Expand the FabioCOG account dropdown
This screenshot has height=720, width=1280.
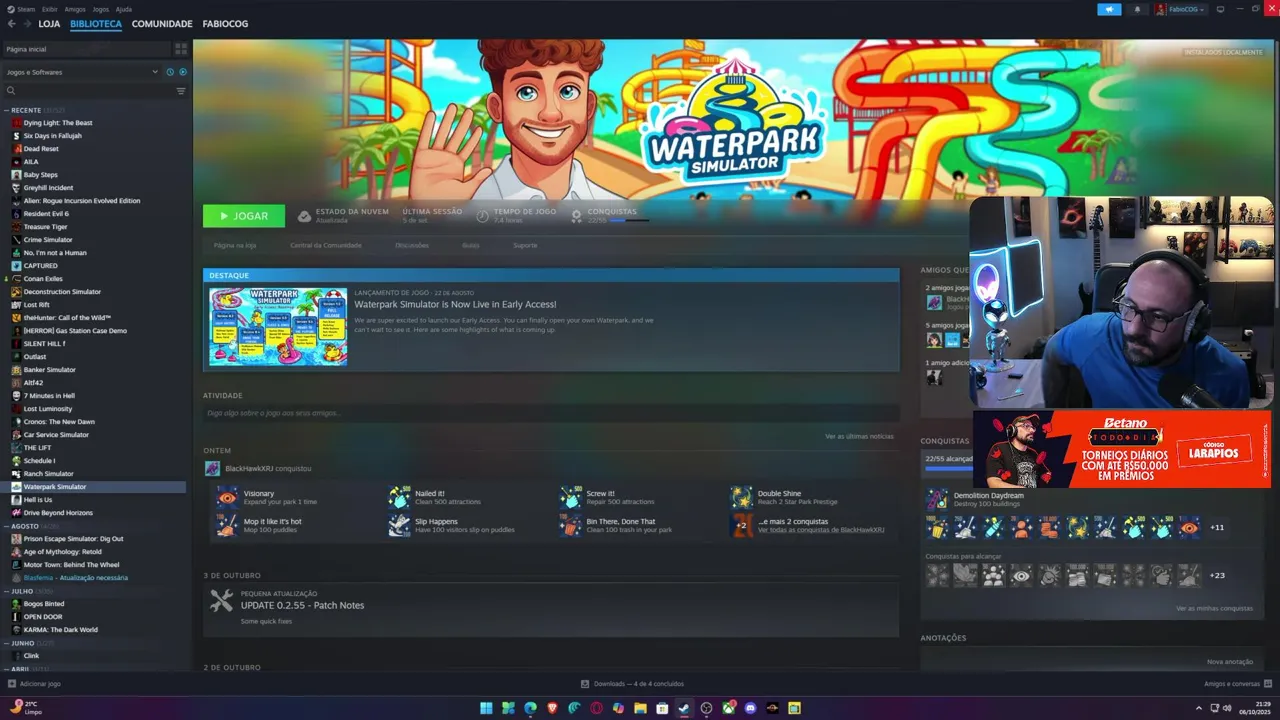pyautogui.click(x=1181, y=9)
